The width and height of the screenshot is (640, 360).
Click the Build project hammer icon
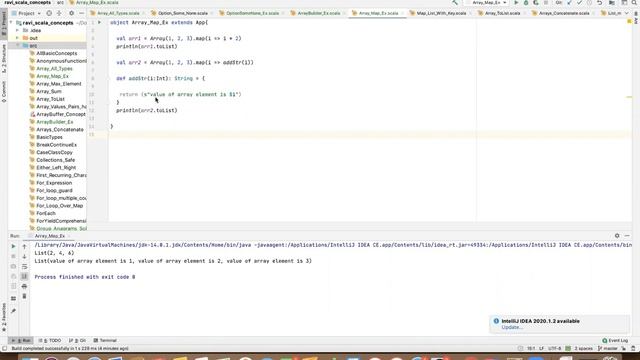tap(455, 2)
